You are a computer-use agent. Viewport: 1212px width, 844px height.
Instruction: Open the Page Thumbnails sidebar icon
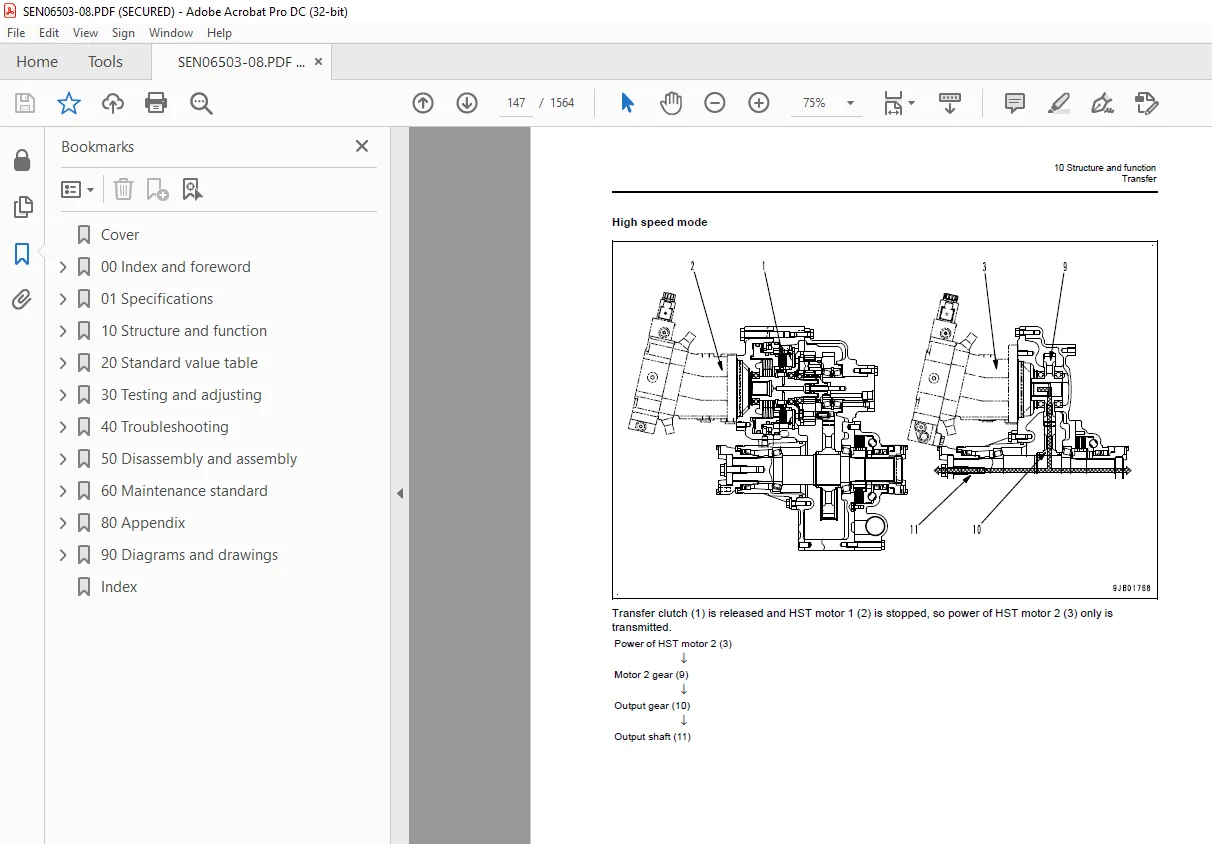click(21, 207)
